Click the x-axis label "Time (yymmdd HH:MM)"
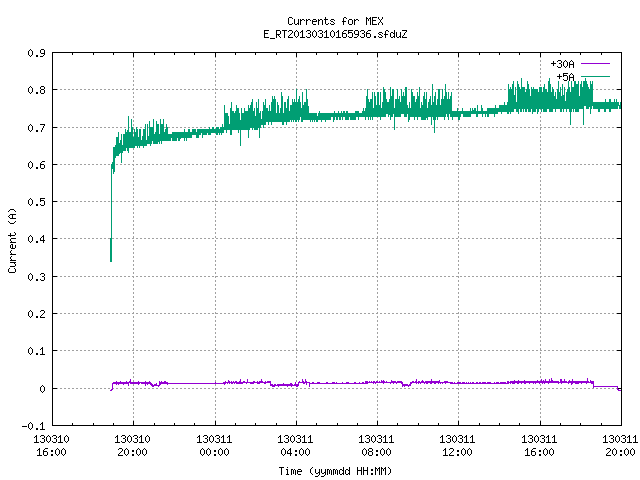The height and width of the screenshot is (480, 640). pos(335,471)
